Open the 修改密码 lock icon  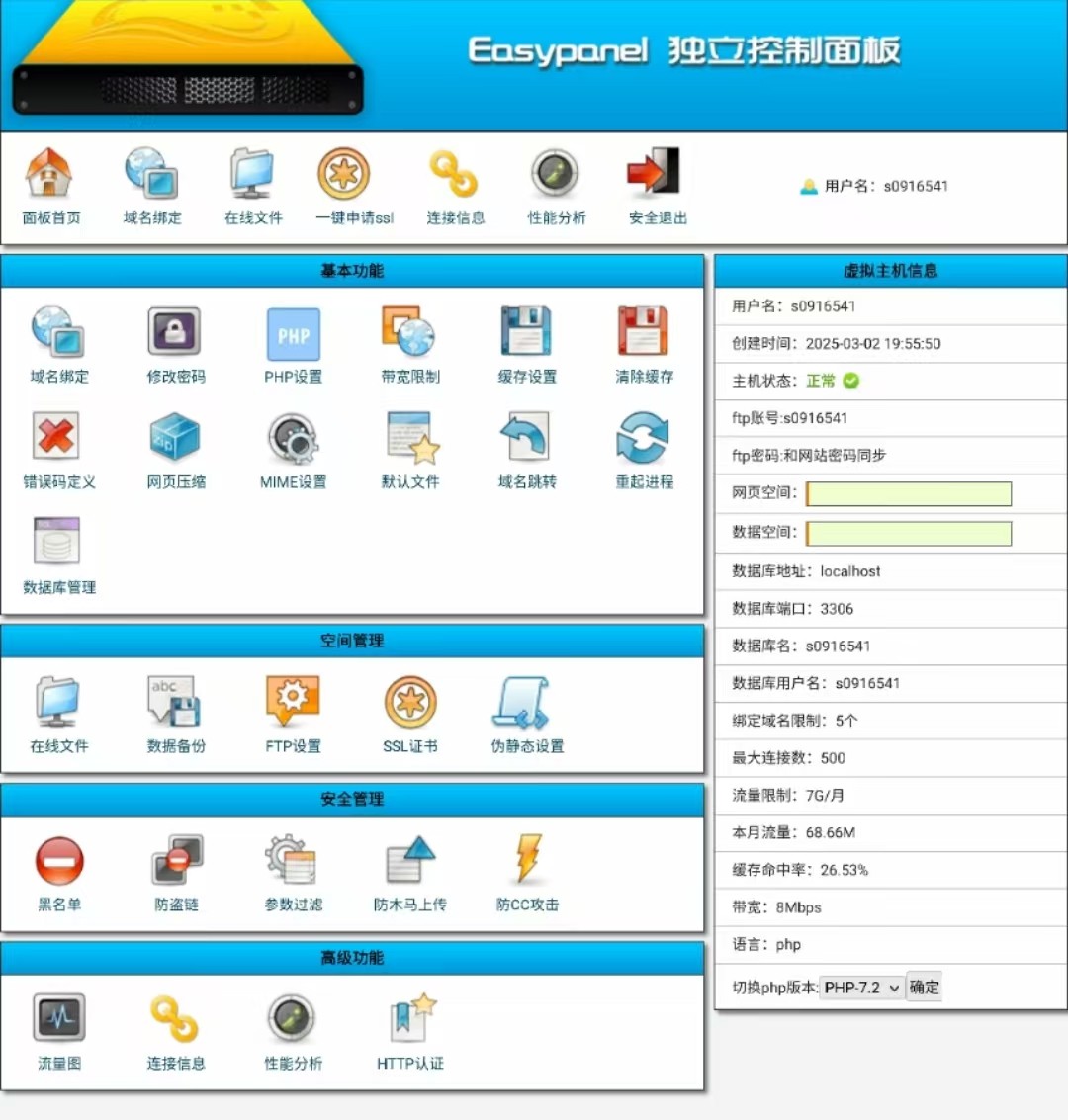(176, 345)
